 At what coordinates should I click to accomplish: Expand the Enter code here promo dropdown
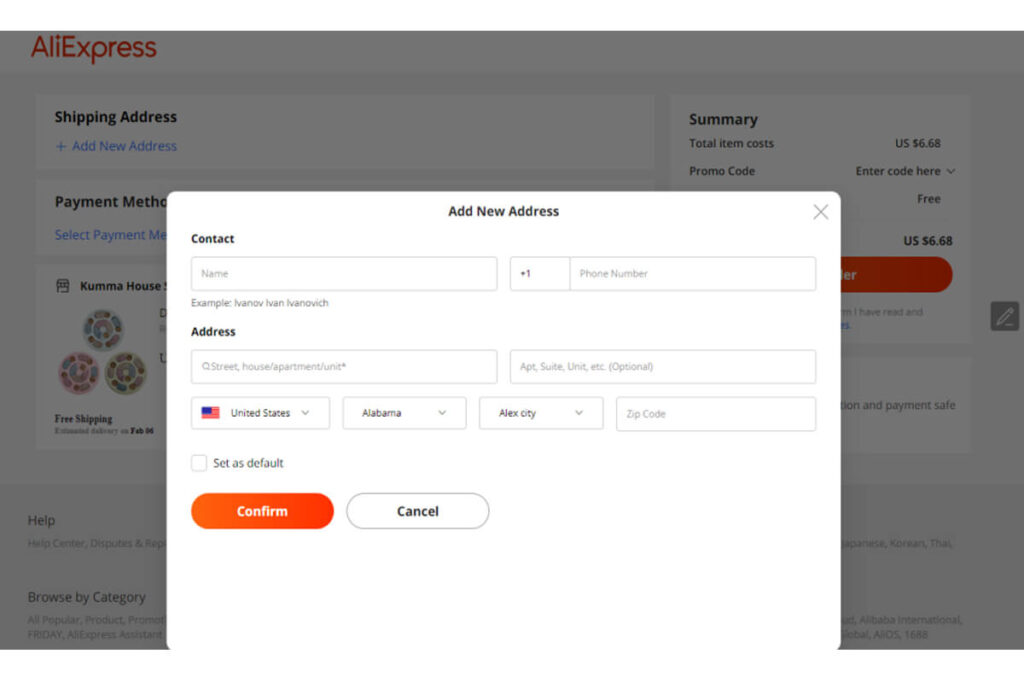[x=903, y=171]
